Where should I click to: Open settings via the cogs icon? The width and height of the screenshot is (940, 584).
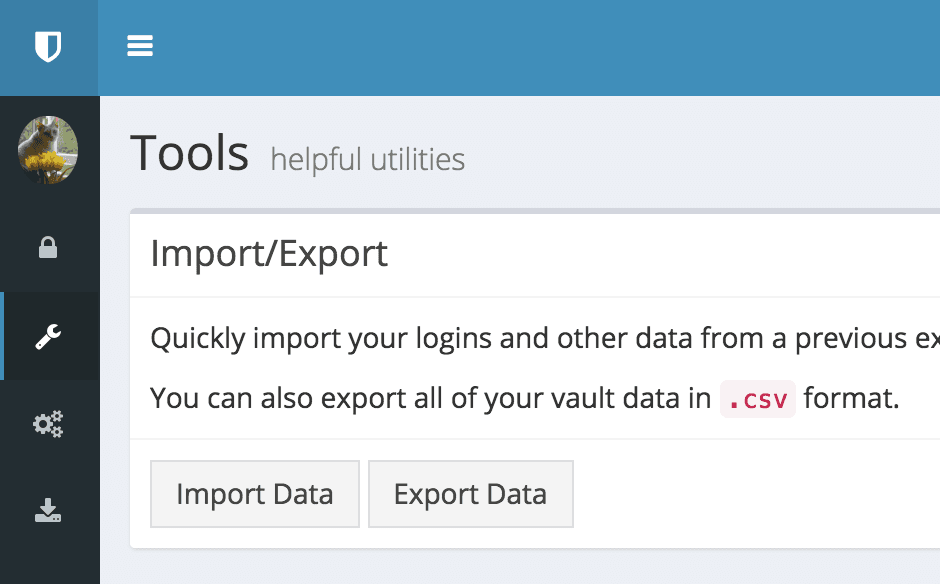pos(48,424)
